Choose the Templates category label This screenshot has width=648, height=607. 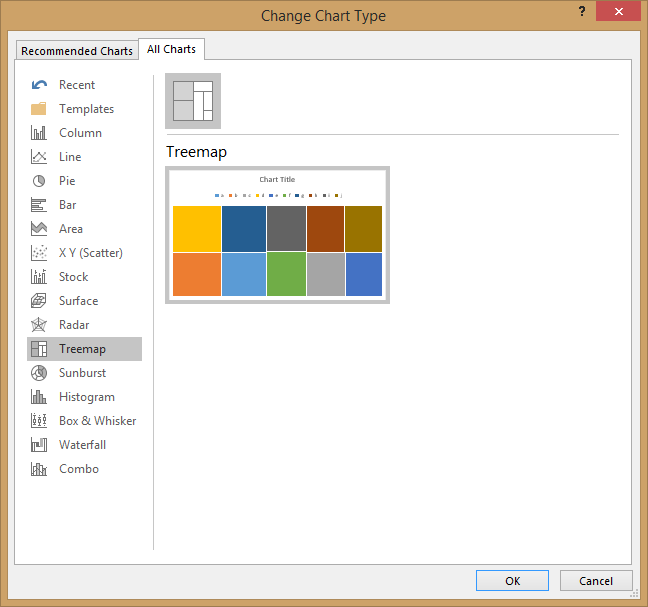[x=86, y=109]
